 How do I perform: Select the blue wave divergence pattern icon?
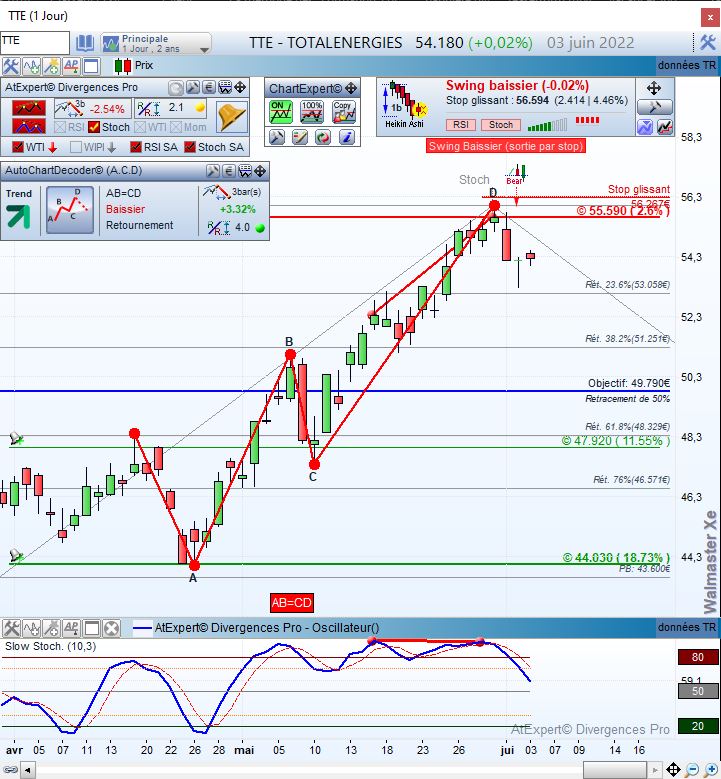[29, 126]
